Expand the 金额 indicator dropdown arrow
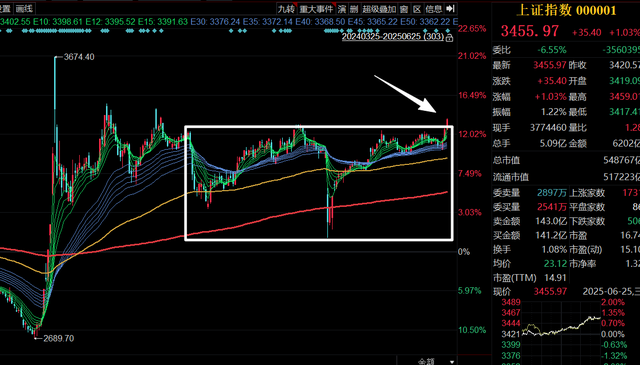Viewport: 640px width, 365px height. 452,362
